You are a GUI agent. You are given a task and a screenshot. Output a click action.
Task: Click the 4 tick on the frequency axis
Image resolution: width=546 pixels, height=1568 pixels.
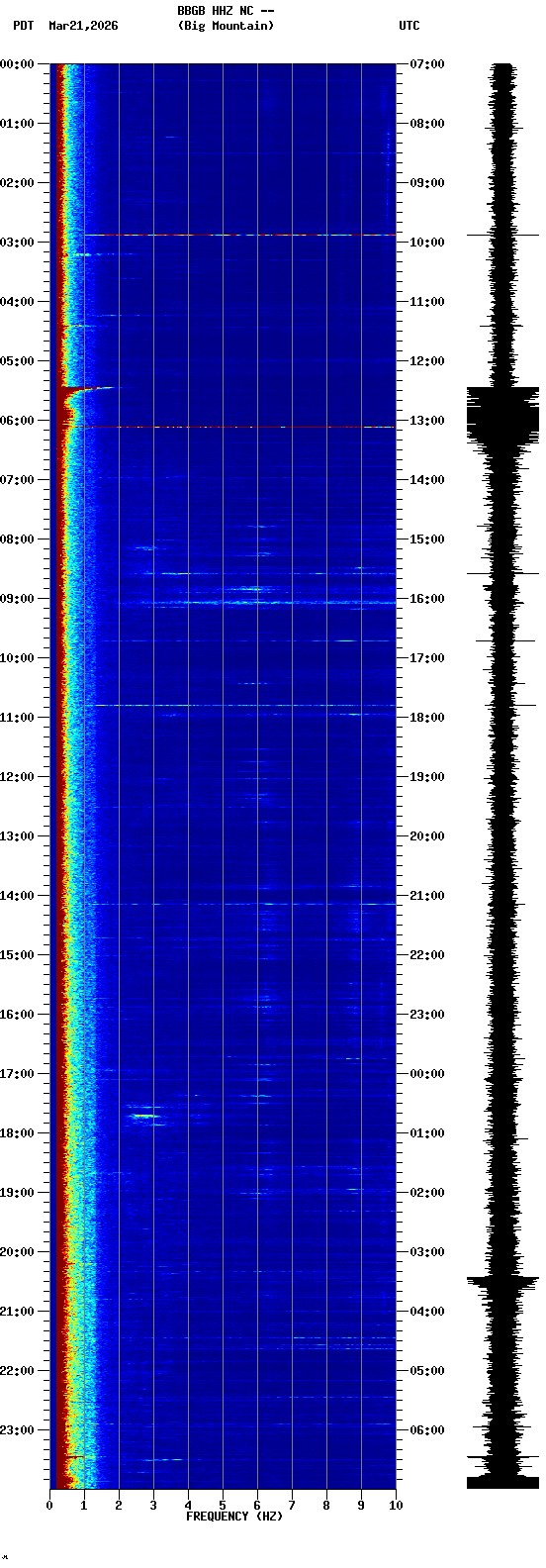click(188, 1506)
